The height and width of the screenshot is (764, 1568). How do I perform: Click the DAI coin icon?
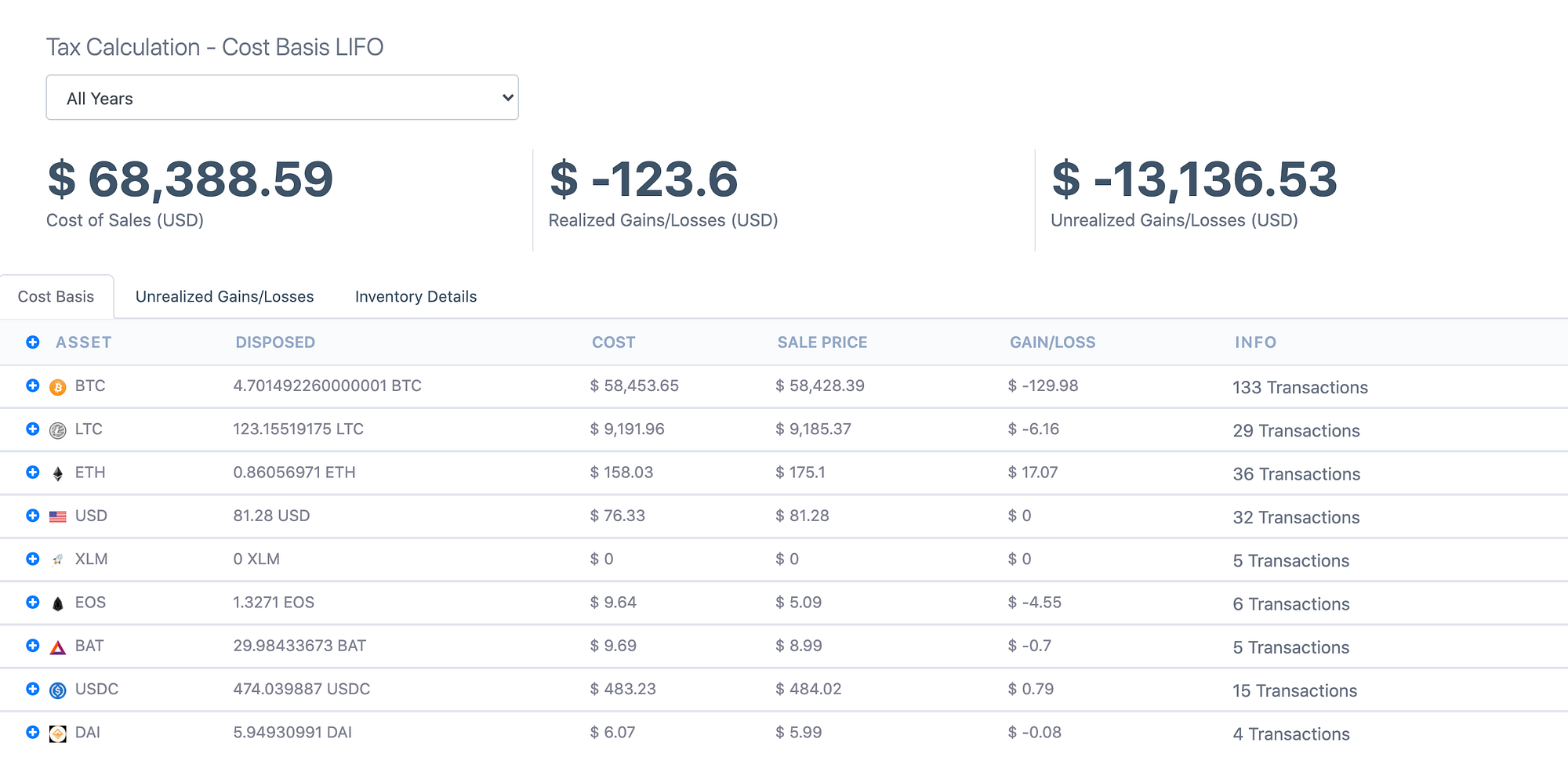(x=56, y=732)
